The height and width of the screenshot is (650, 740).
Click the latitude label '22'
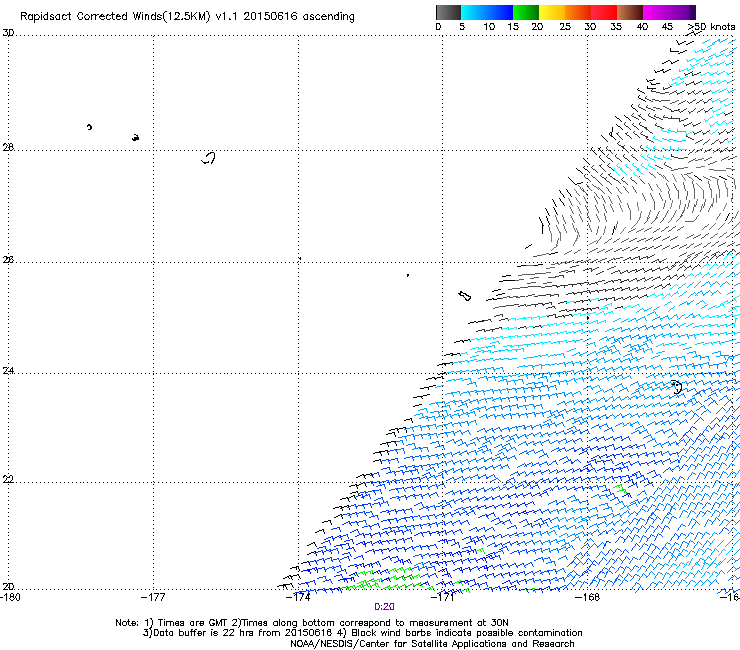pos(8,479)
